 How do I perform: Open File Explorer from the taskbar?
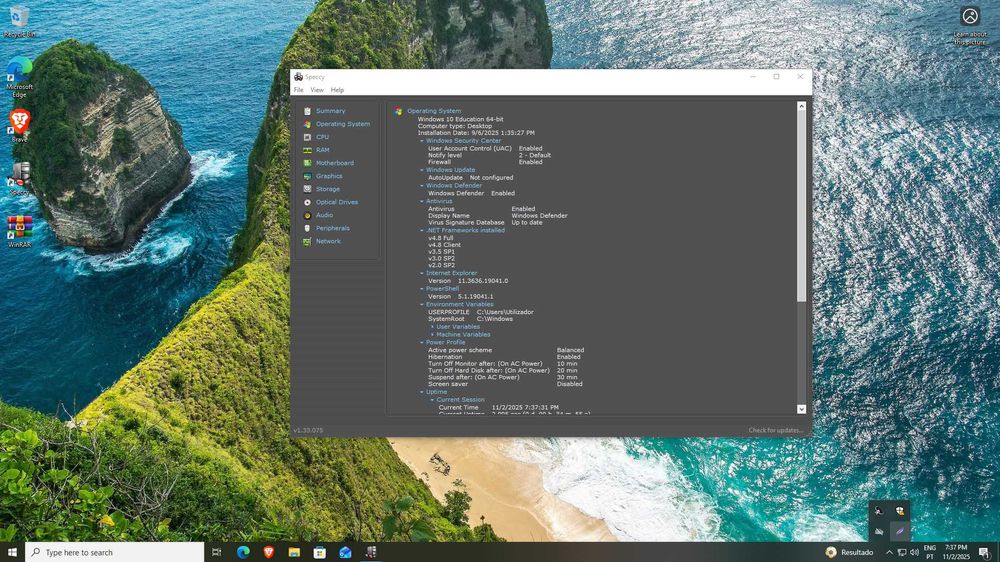[x=294, y=552]
